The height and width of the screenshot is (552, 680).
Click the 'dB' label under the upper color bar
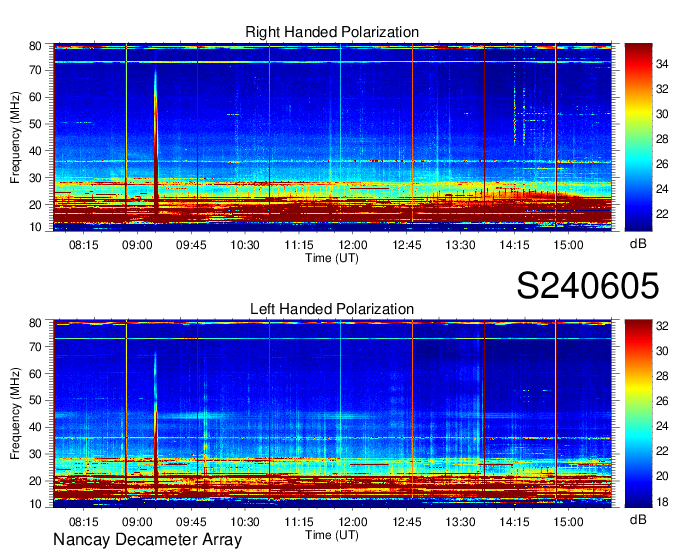point(638,244)
